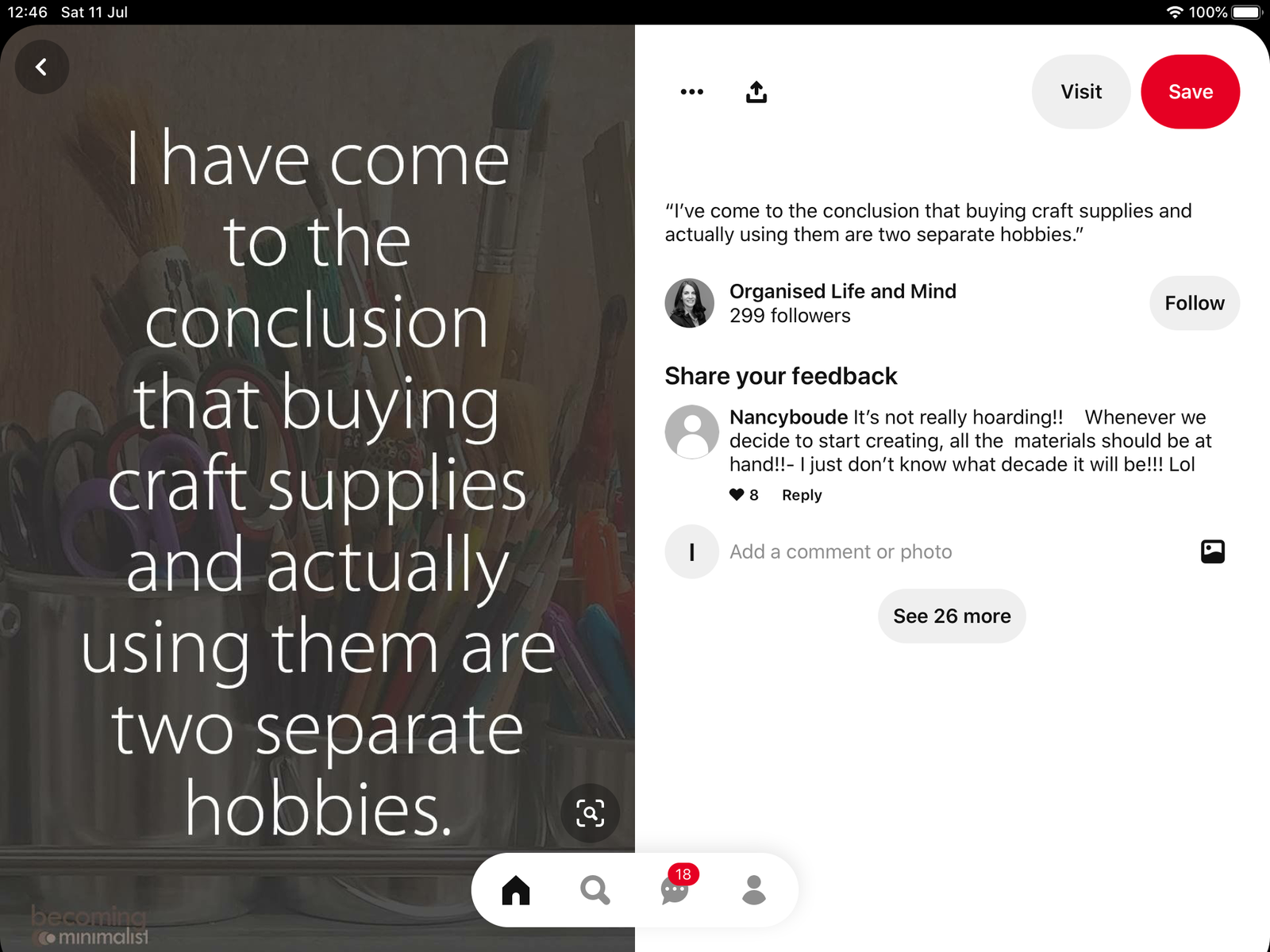Screen dimensions: 1270x952
Task: Attach a photo to comment
Action: point(1213,551)
